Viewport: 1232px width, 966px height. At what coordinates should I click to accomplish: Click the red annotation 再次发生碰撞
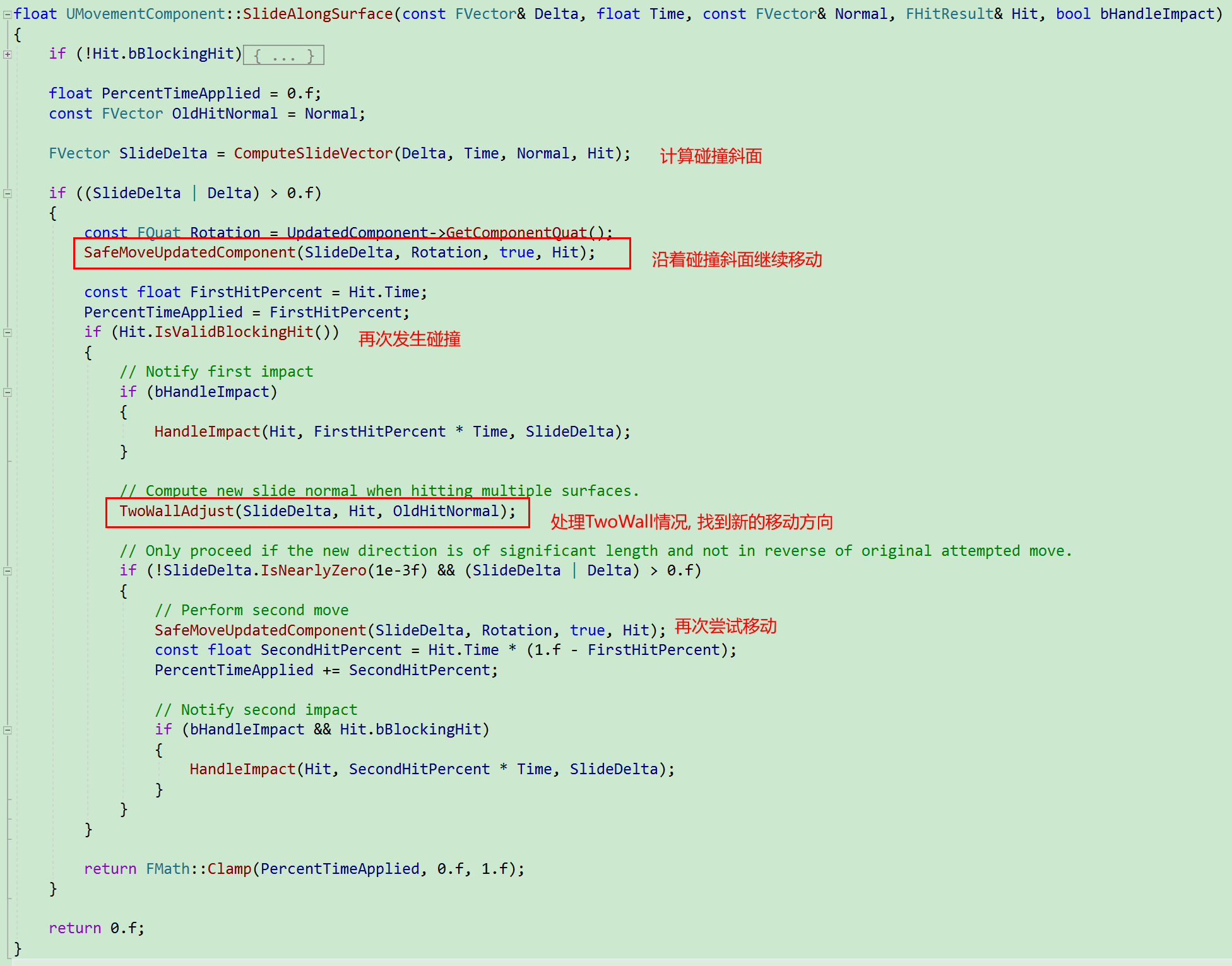tap(409, 339)
